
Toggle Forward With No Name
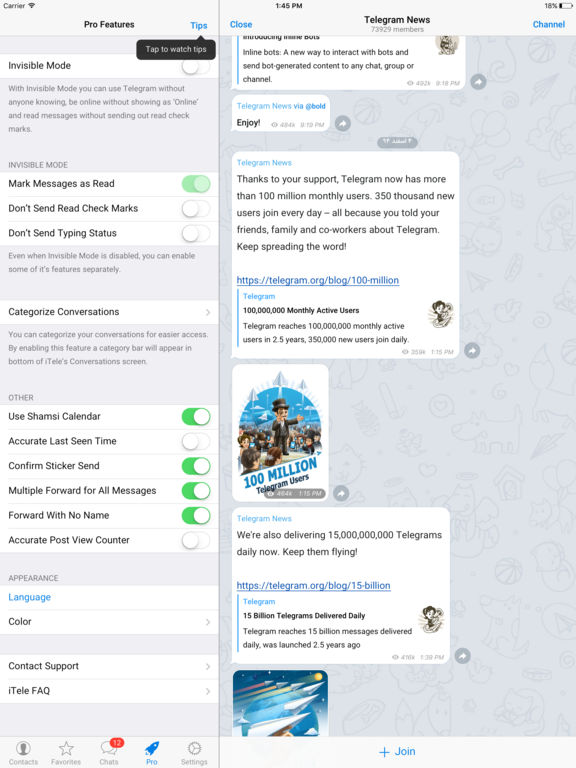[x=196, y=515]
